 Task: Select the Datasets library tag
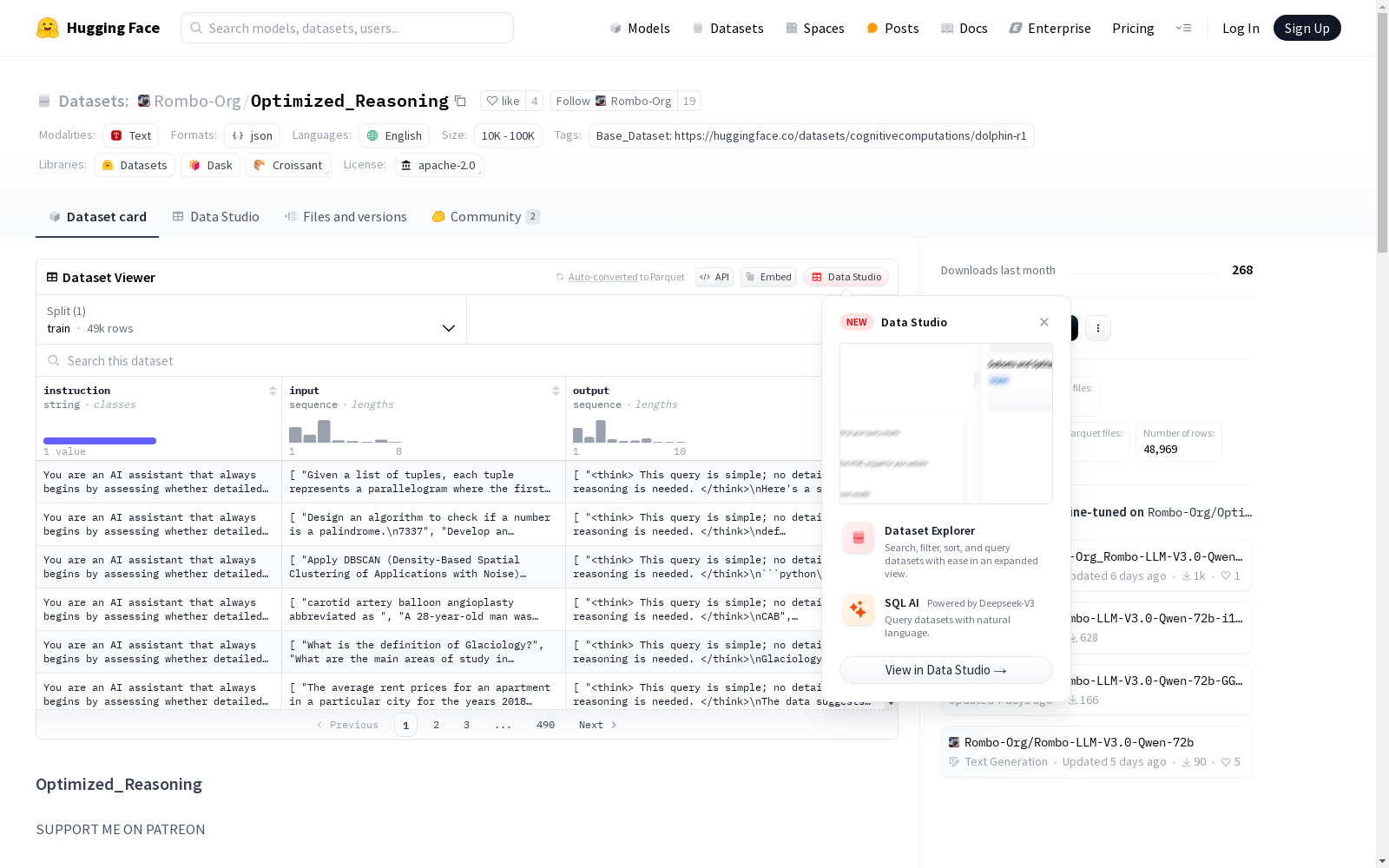pyautogui.click(x=135, y=165)
